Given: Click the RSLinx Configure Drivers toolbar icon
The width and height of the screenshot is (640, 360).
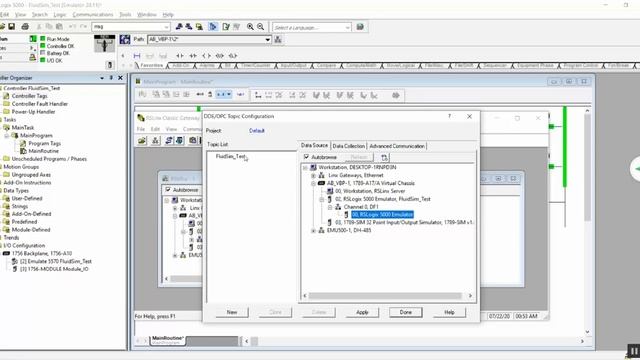Looking at the screenshot, I should point(169,141).
